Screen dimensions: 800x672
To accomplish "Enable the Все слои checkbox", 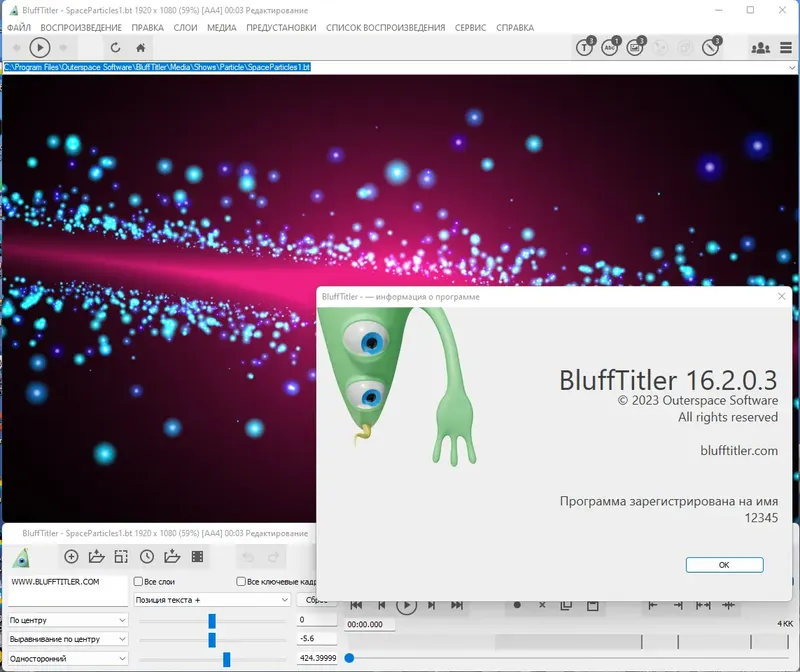I will tap(139, 581).
